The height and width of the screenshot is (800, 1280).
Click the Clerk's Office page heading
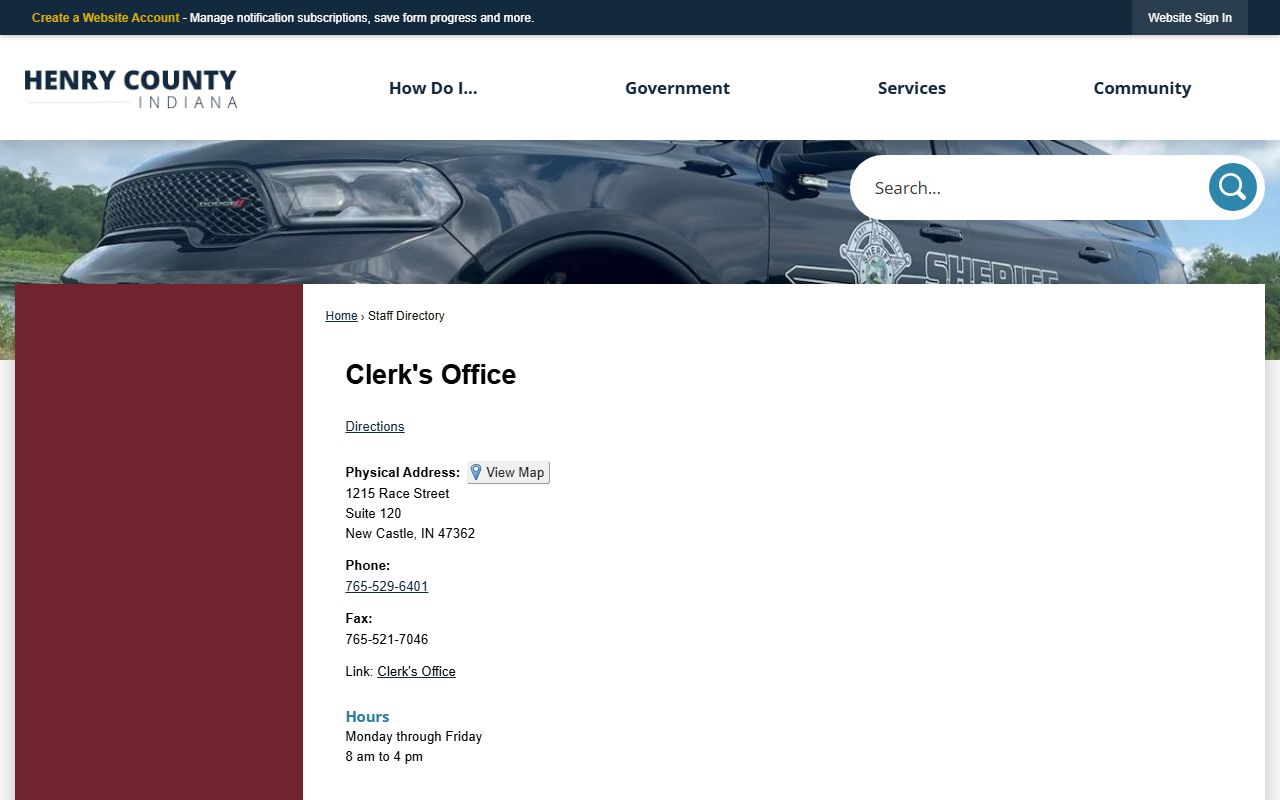tap(431, 374)
